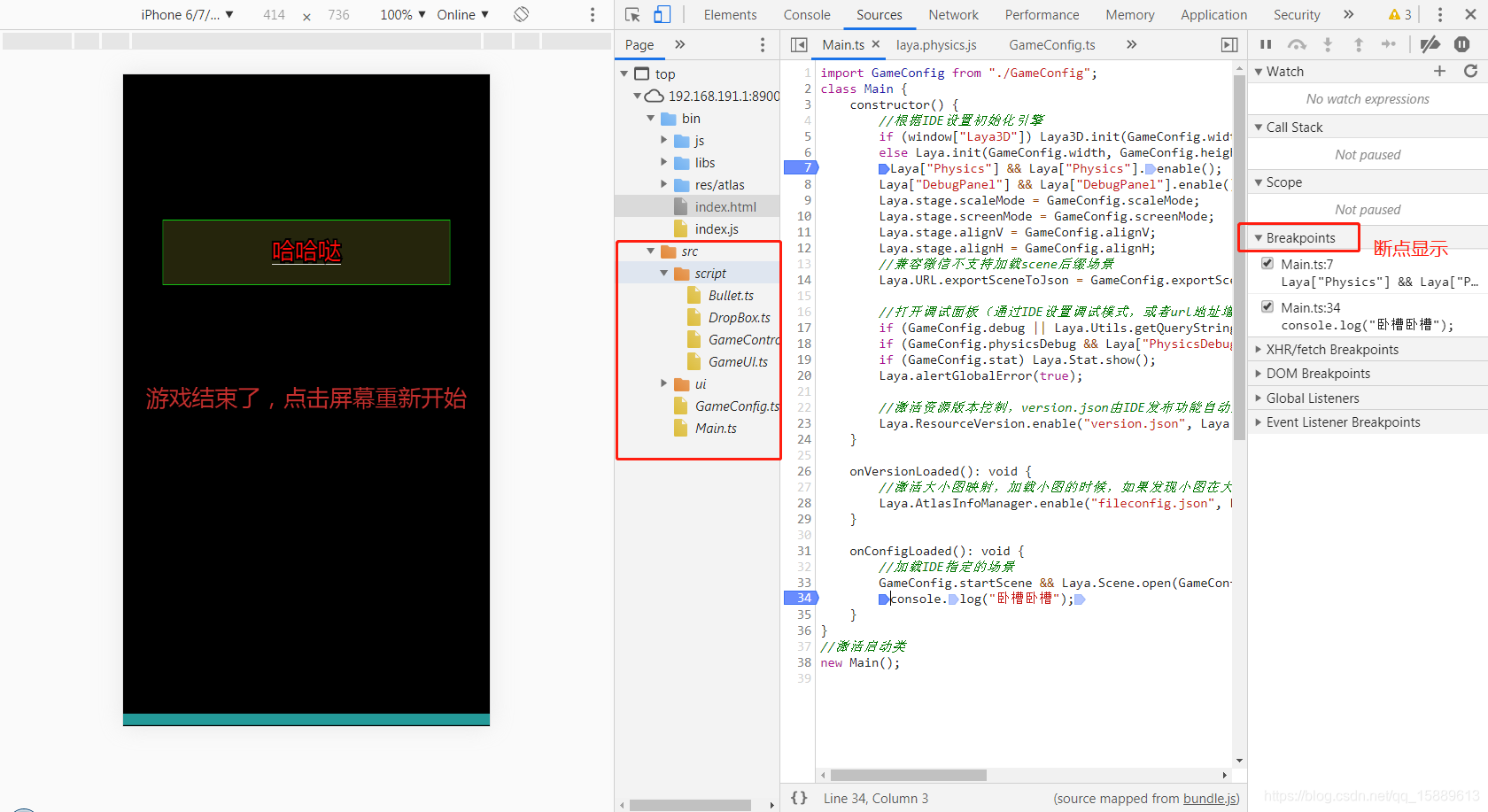Pause script execution
Viewport: 1488px width, 812px height.
1266,44
